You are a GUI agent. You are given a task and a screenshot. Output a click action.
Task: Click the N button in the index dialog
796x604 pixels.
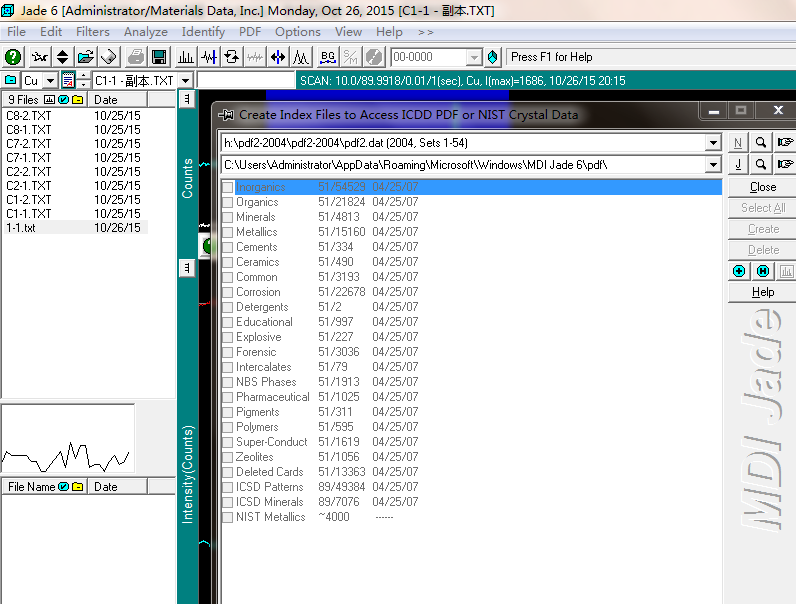point(738,143)
